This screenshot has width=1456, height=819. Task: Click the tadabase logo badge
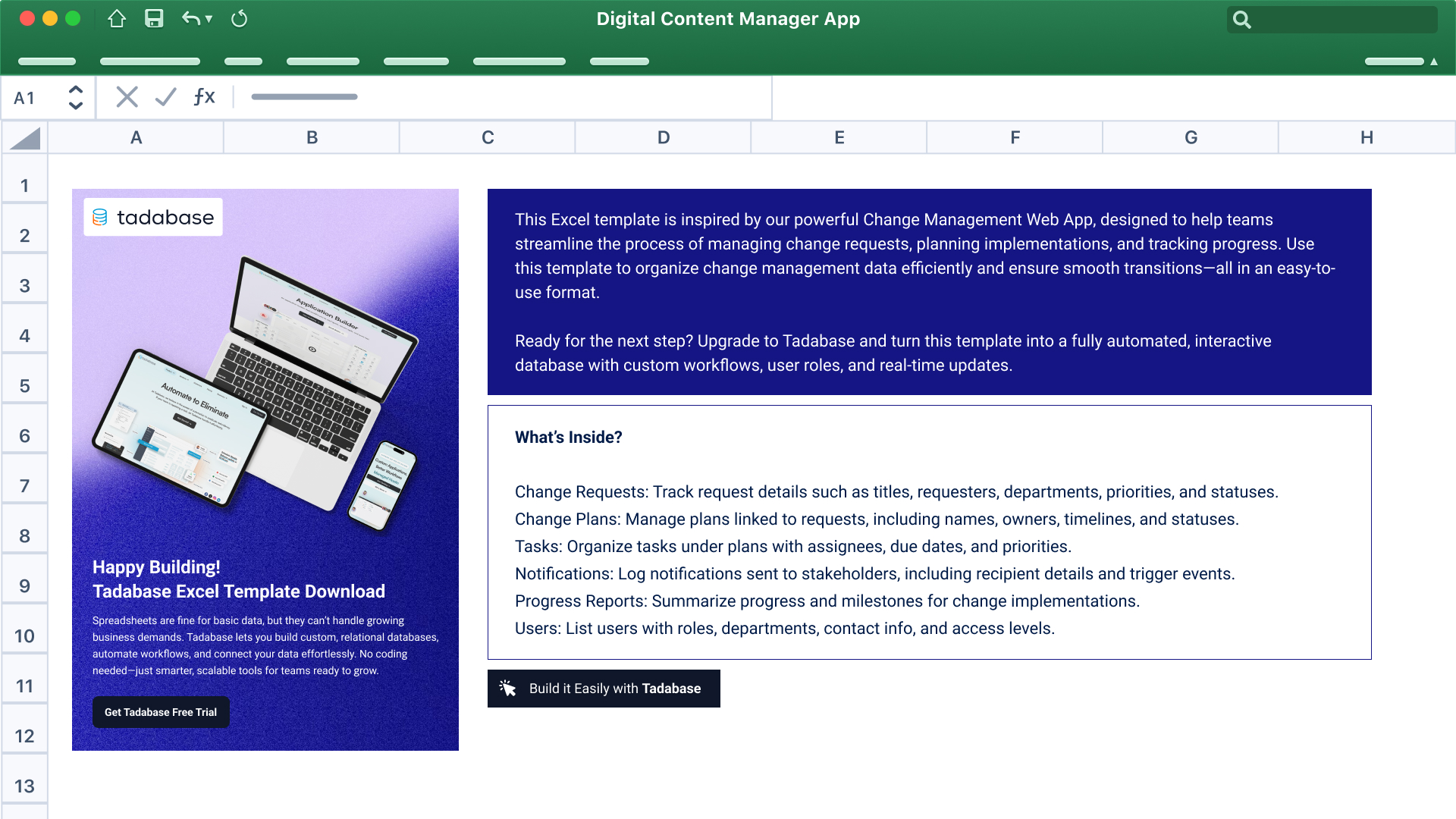click(x=153, y=218)
